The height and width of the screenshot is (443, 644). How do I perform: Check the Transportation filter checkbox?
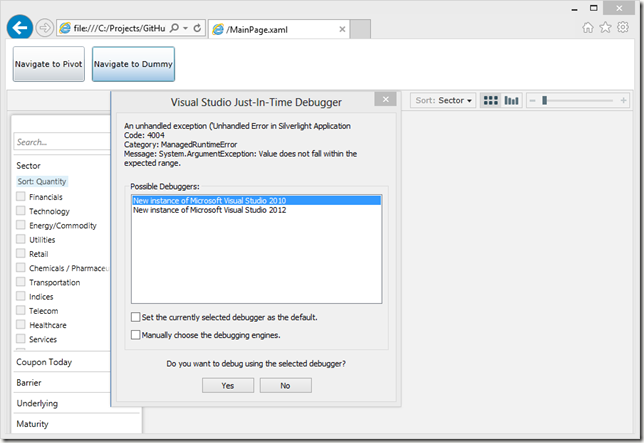click(21, 282)
